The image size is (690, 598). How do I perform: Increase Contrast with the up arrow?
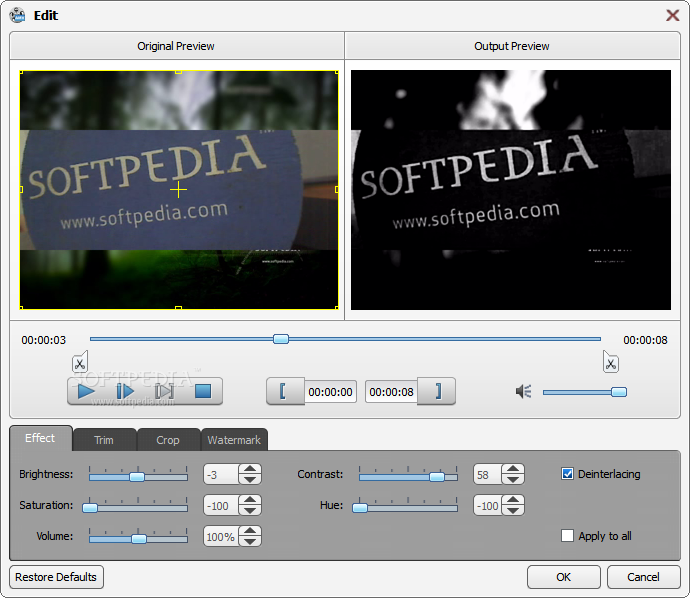(513, 469)
